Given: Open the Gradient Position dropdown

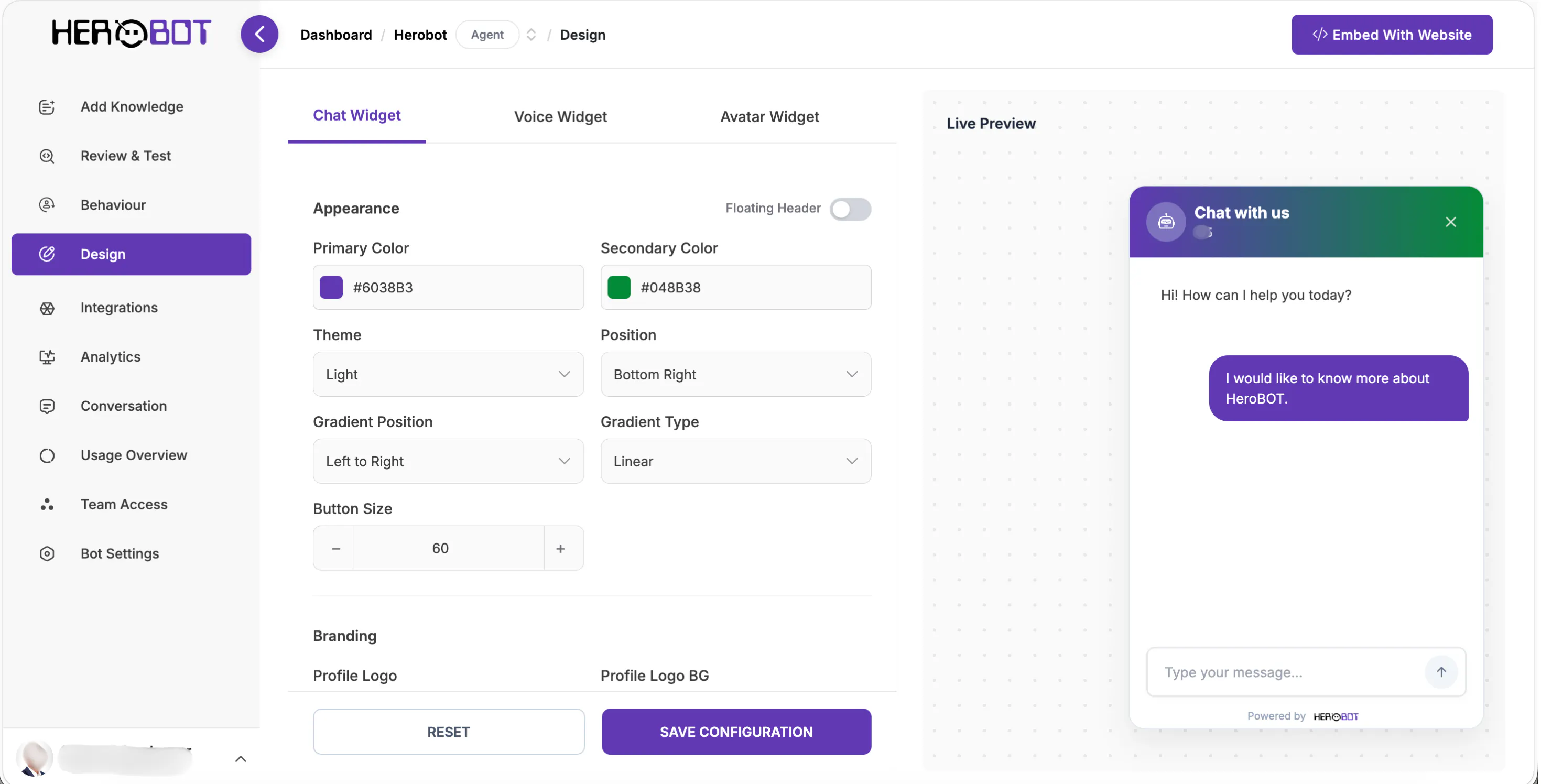Looking at the screenshot, I should (x=448, y=461).
